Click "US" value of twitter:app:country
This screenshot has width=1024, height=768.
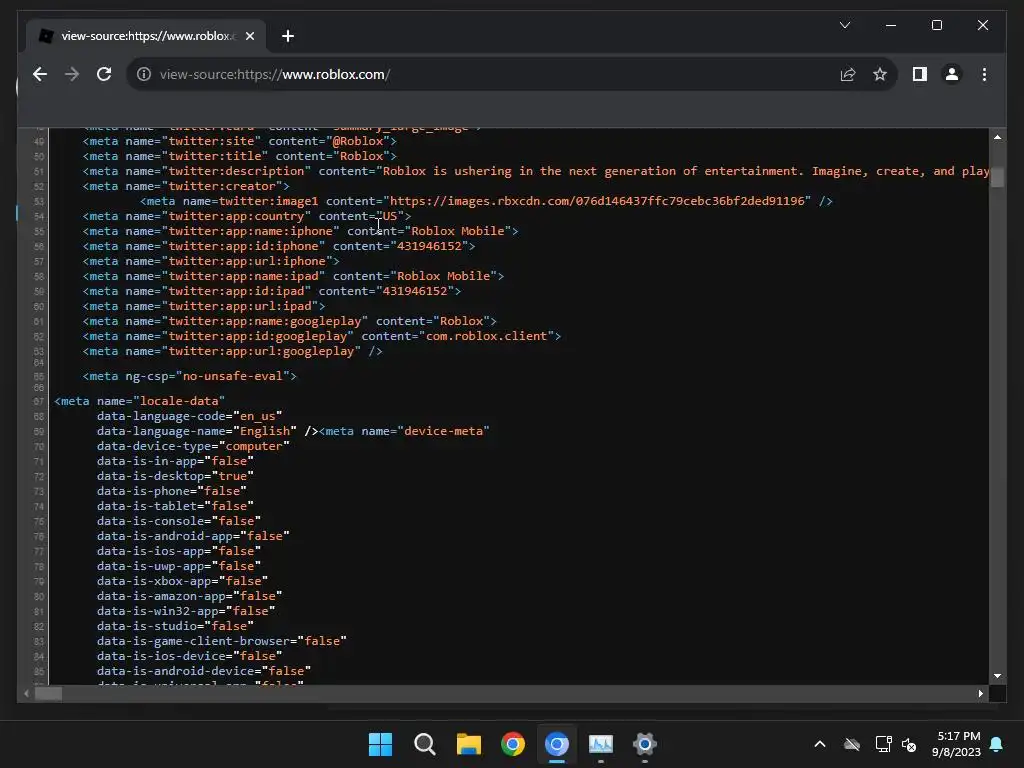click(390, 216)
